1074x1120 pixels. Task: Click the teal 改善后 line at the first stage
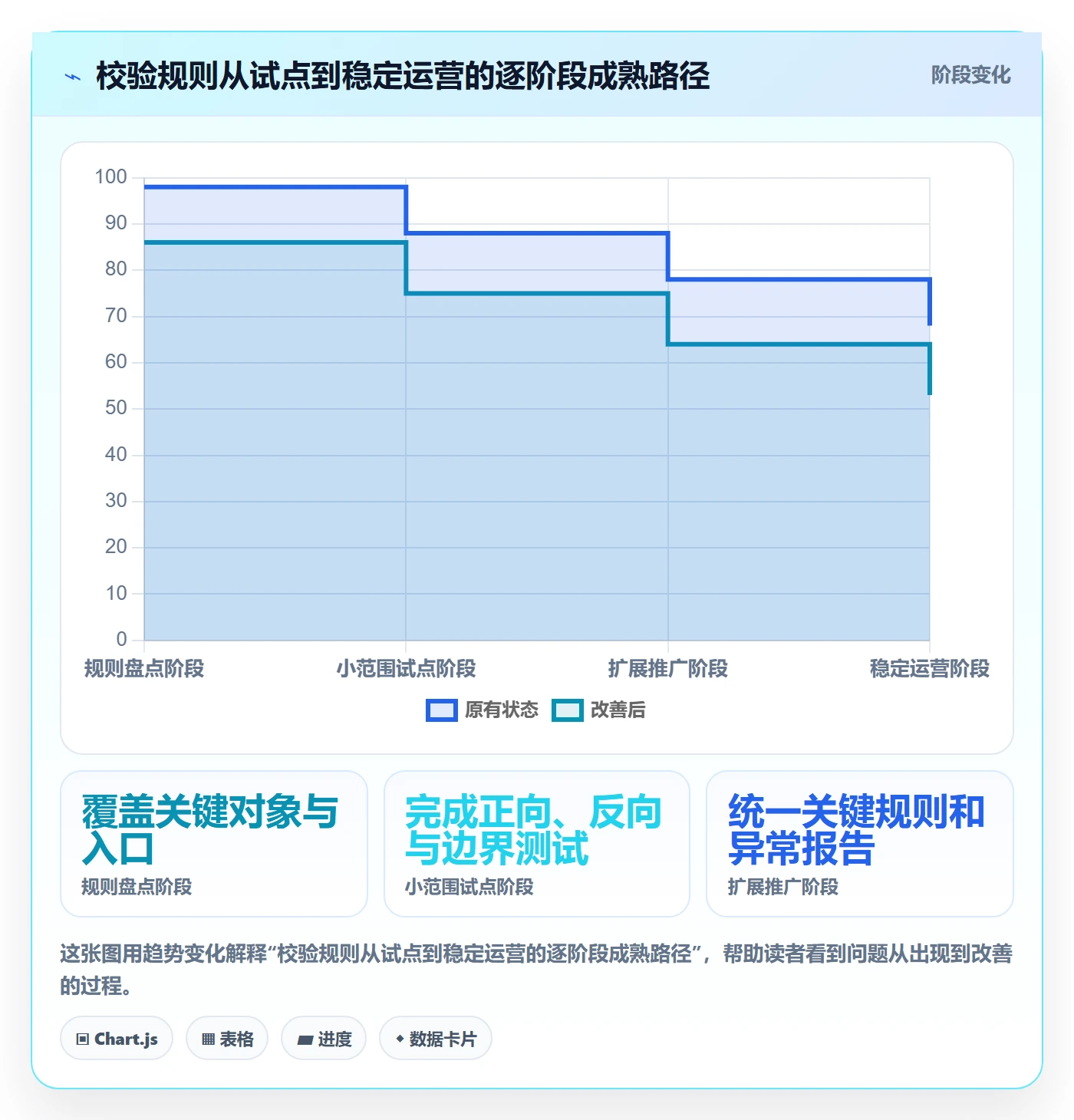[275, 242]
